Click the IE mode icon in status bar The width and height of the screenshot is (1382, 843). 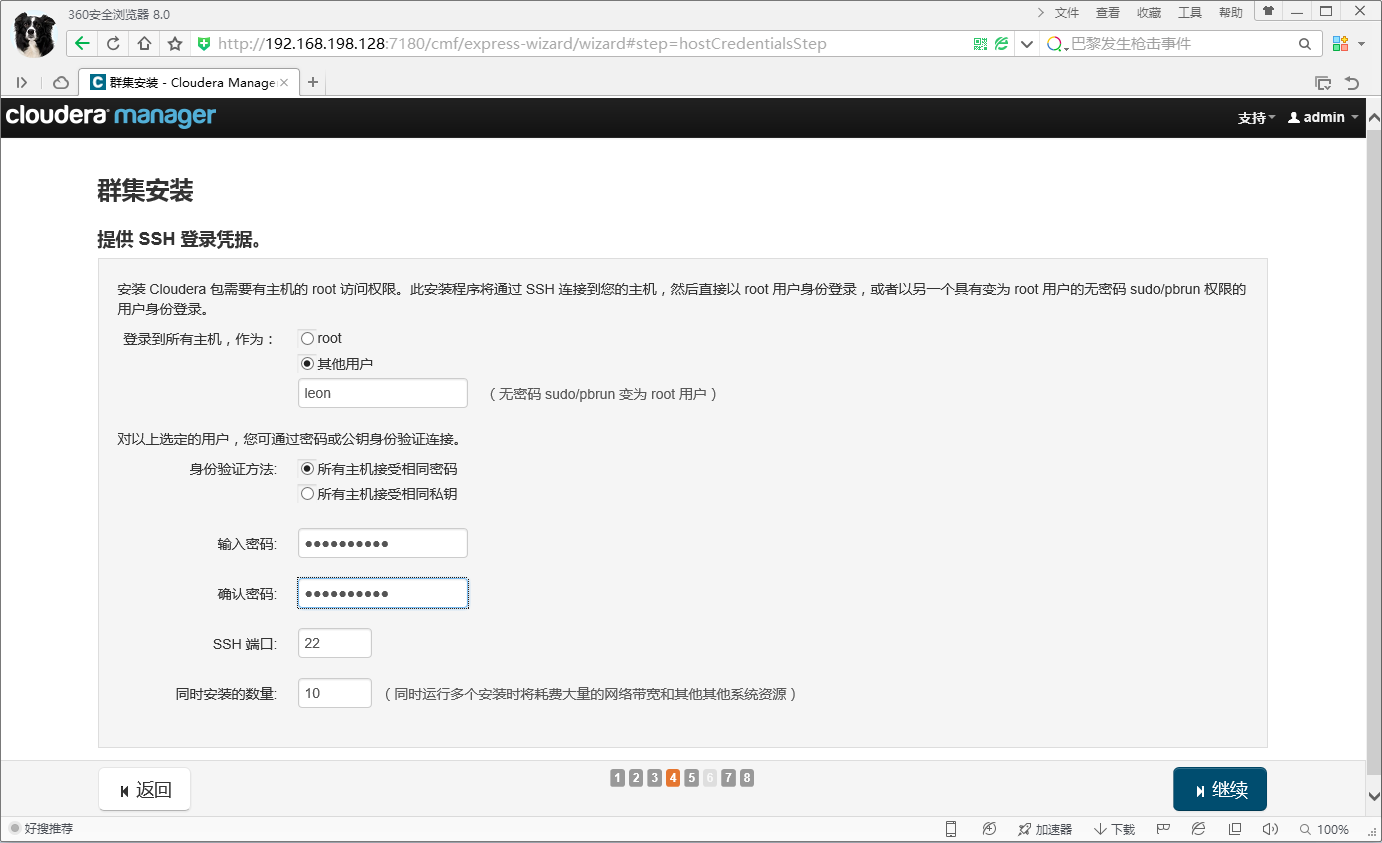[1198, 829]
